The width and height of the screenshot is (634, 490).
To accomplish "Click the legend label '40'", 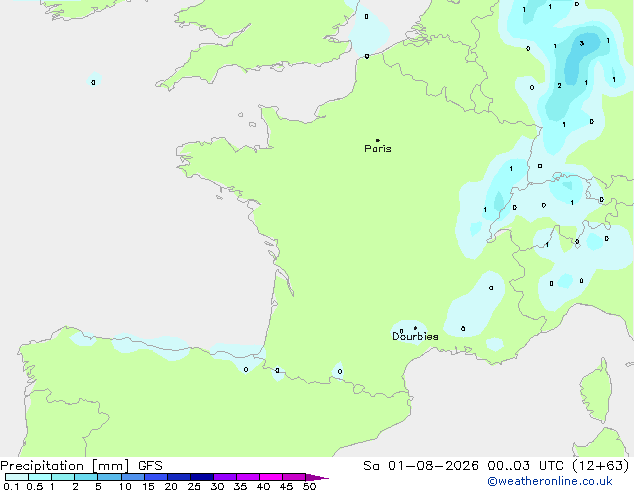I will click(x=263, y=486).
